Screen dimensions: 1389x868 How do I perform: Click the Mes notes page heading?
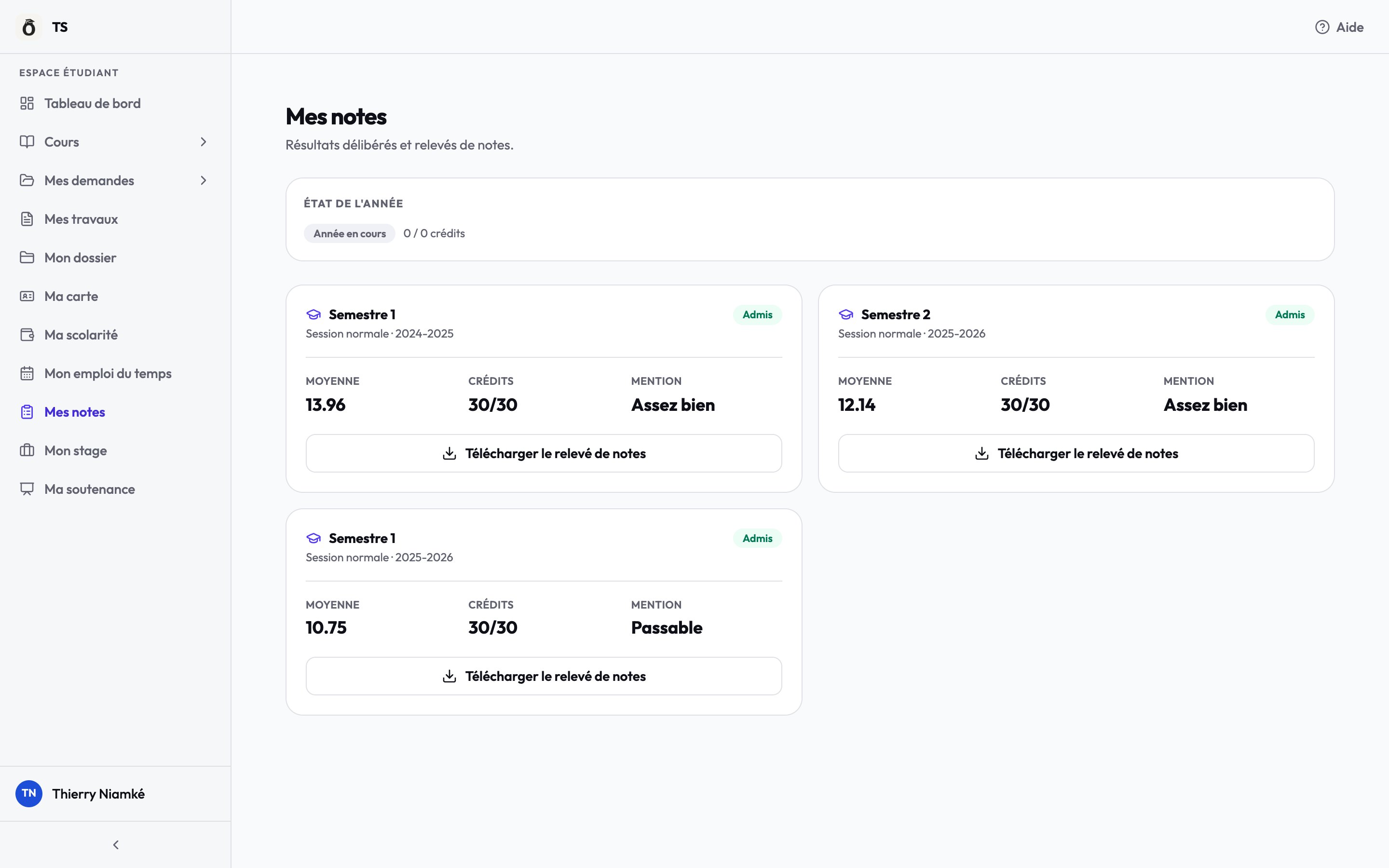336,117
